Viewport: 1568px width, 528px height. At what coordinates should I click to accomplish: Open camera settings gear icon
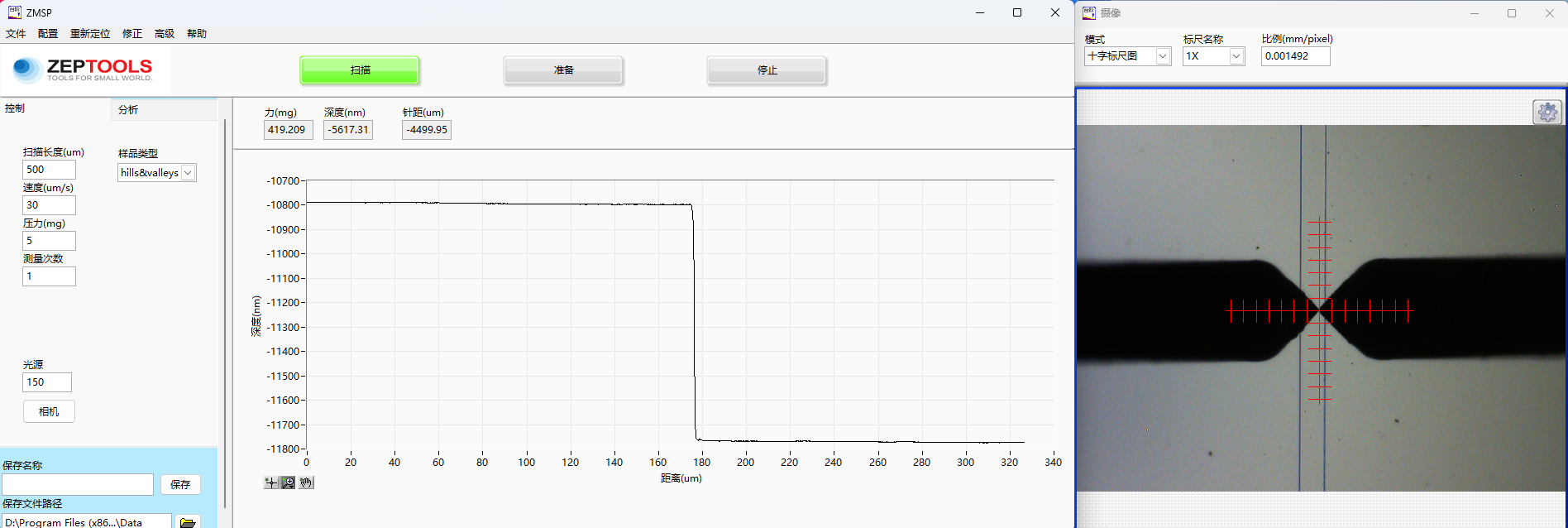pyautogui.click(x=1547, y=112)
